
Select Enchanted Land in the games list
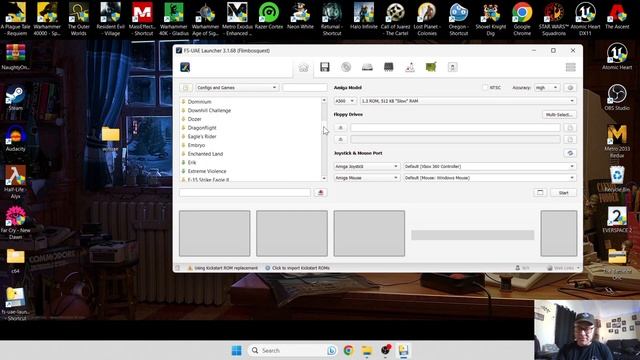[x=205, y=154]
